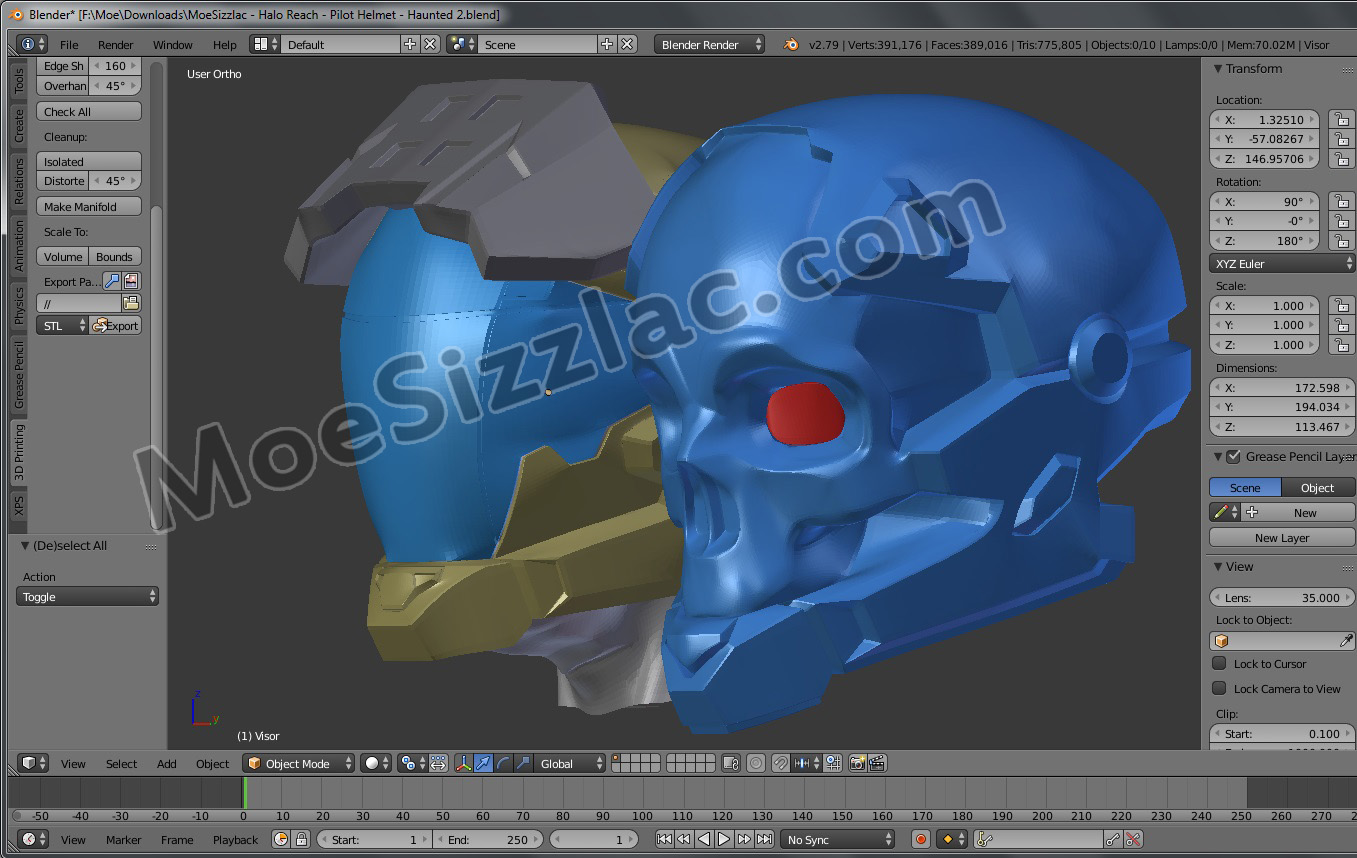Viewport: 1357px width, 858px height.
Task: Open the file browser folder icon for export path
Action: click(x=131, y=302)
